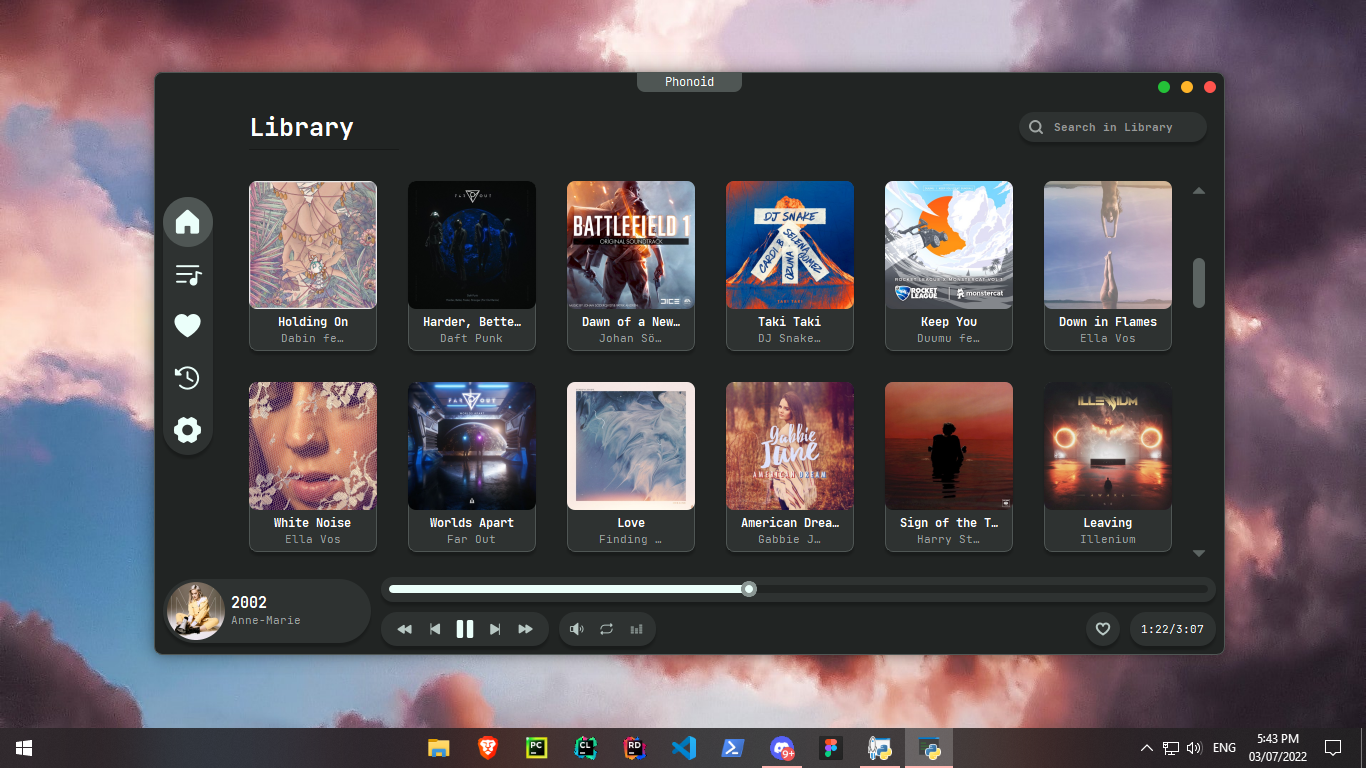This screenshot has width=1366, height=768.
Task: Toggle repeat mode
Action: point(606,629)
